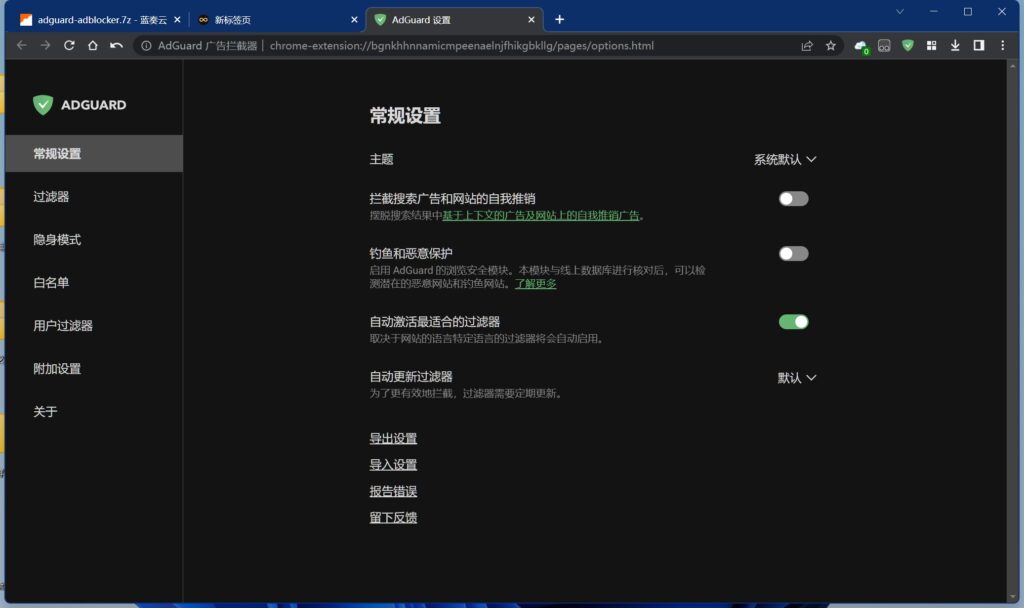Image resolution: width=1024 pixels, height=608 pixels.
Task: Click the 导入设置 link
Action: [x=393, y=464]
